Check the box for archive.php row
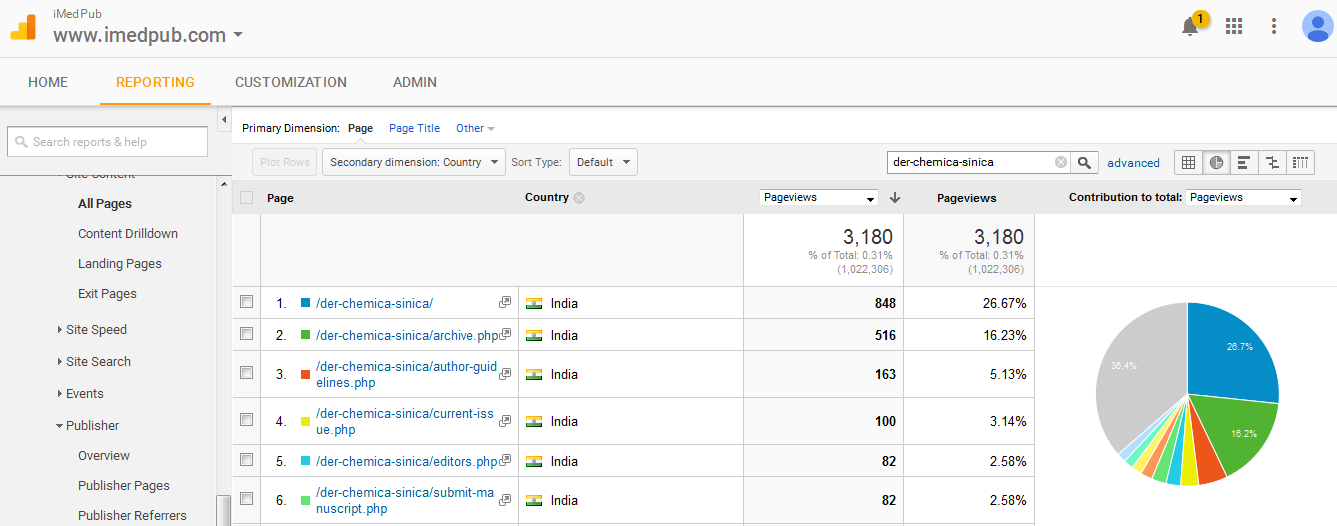Screen dimensions: 1337x526 click(247, 333)
